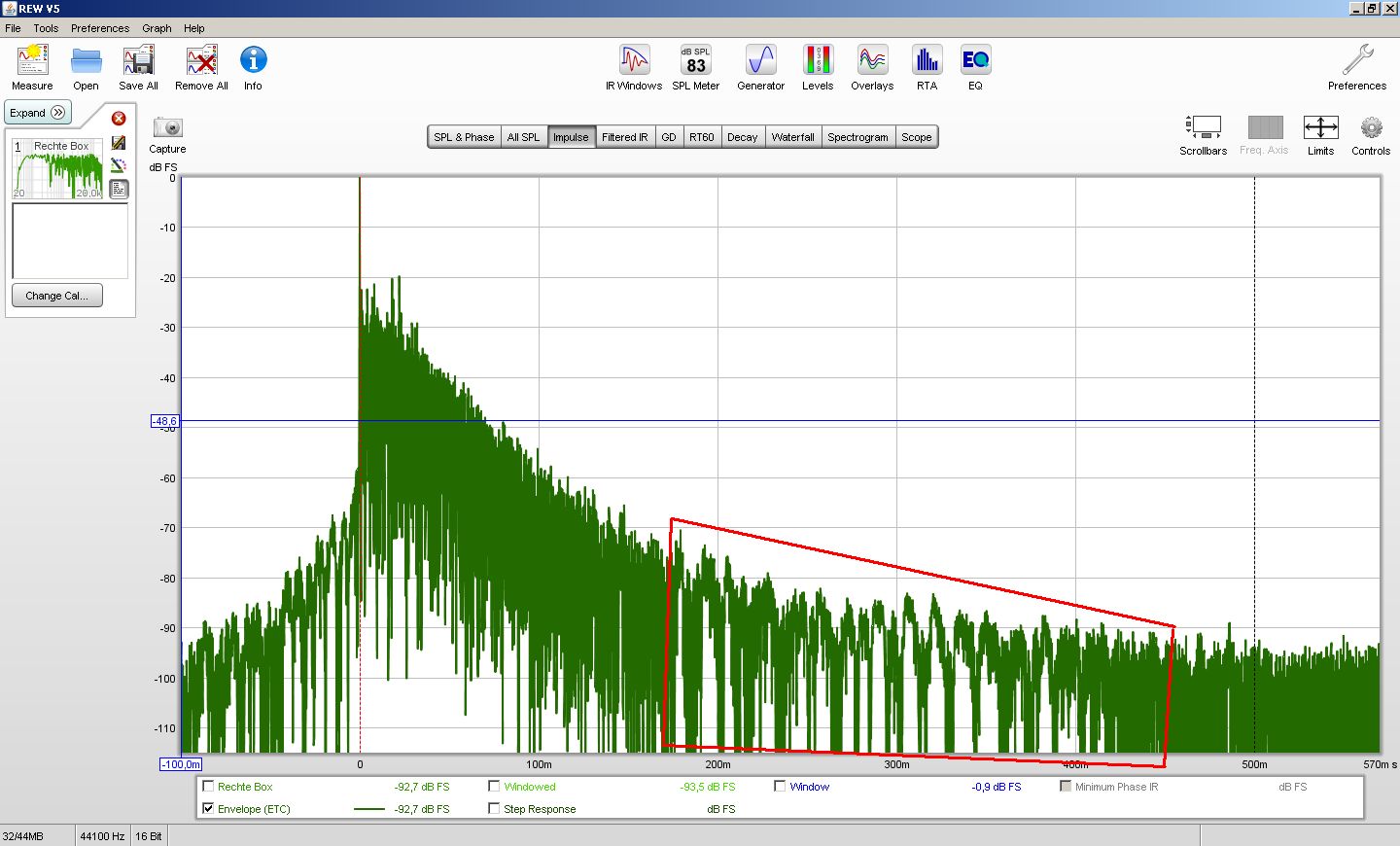The image size is (1400, 846).
Task: Click the 32/44MB memory status entry
Action: (x=22, y=836)
